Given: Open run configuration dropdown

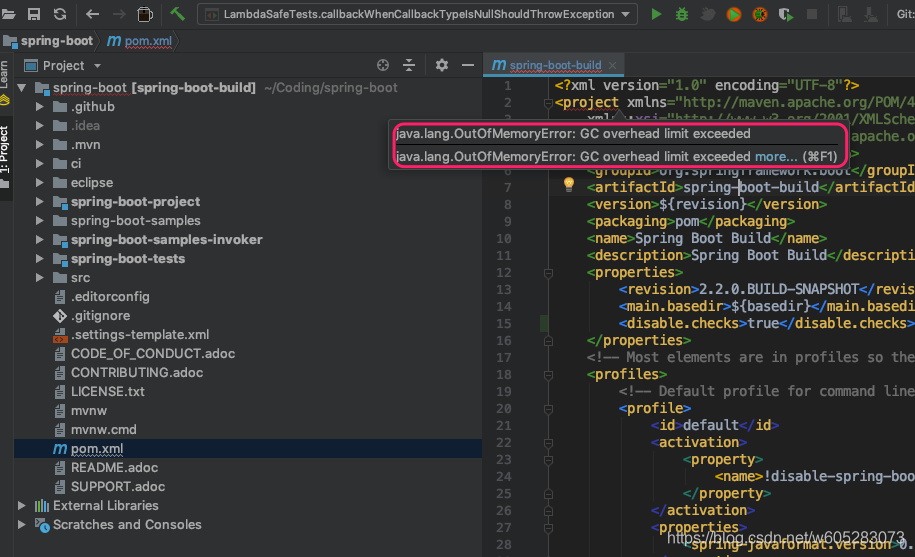Looking at the screenshot, I should tap(626, 14).
